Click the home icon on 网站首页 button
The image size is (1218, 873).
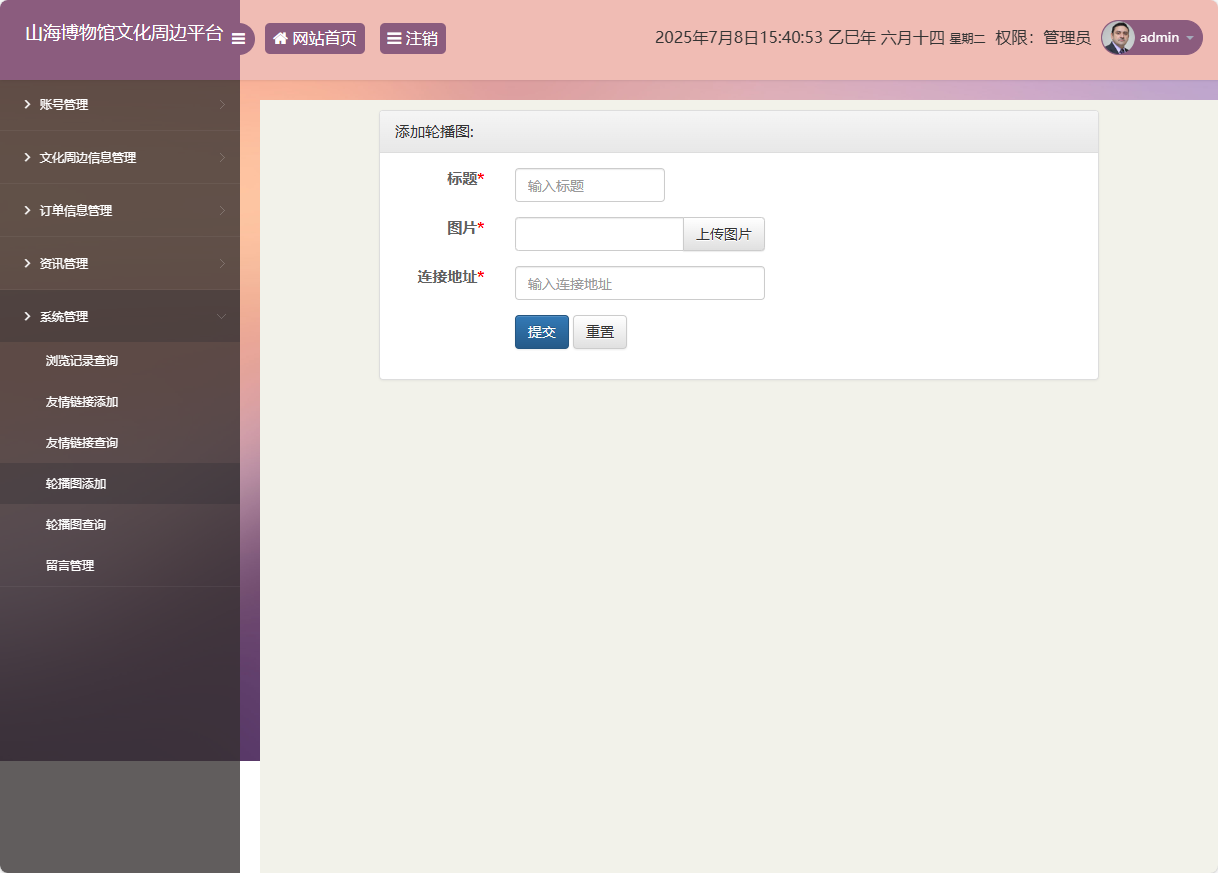[280, 38]
